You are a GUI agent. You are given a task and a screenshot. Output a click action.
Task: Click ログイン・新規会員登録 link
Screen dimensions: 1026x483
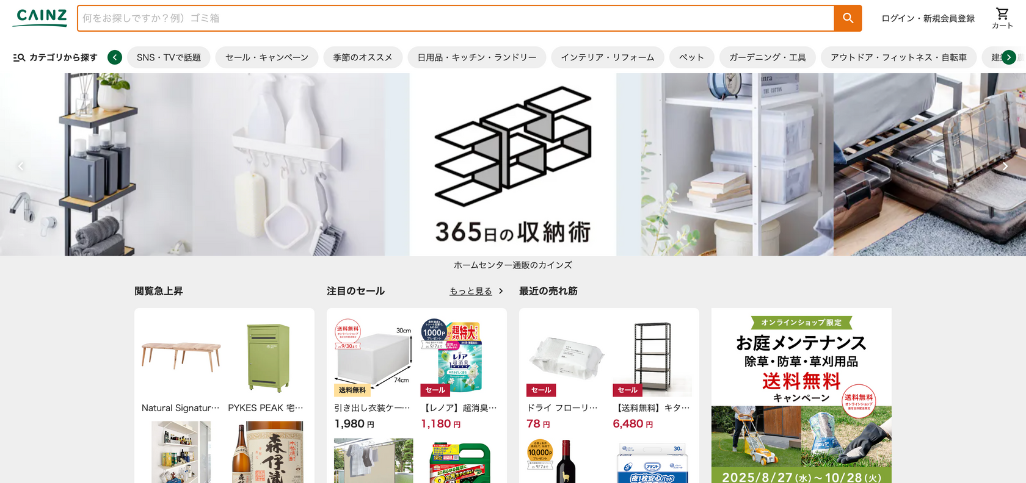928,18
